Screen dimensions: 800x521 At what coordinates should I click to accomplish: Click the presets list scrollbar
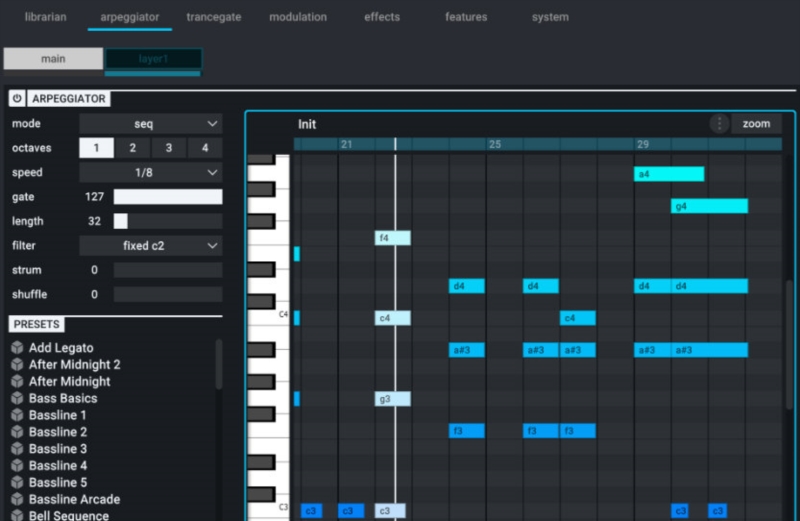click(219, 364)
